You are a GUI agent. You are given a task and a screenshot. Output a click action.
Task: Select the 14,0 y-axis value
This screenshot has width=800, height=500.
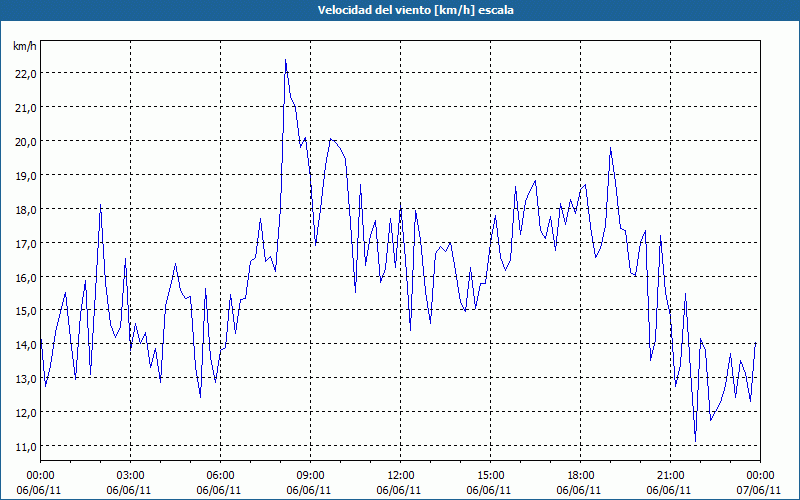point(26,345)
